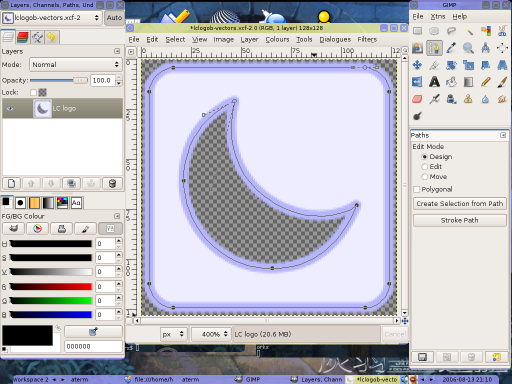Open the Layers panel tab menu arrow
The image size is (512, 384).
tap(117, 51)
